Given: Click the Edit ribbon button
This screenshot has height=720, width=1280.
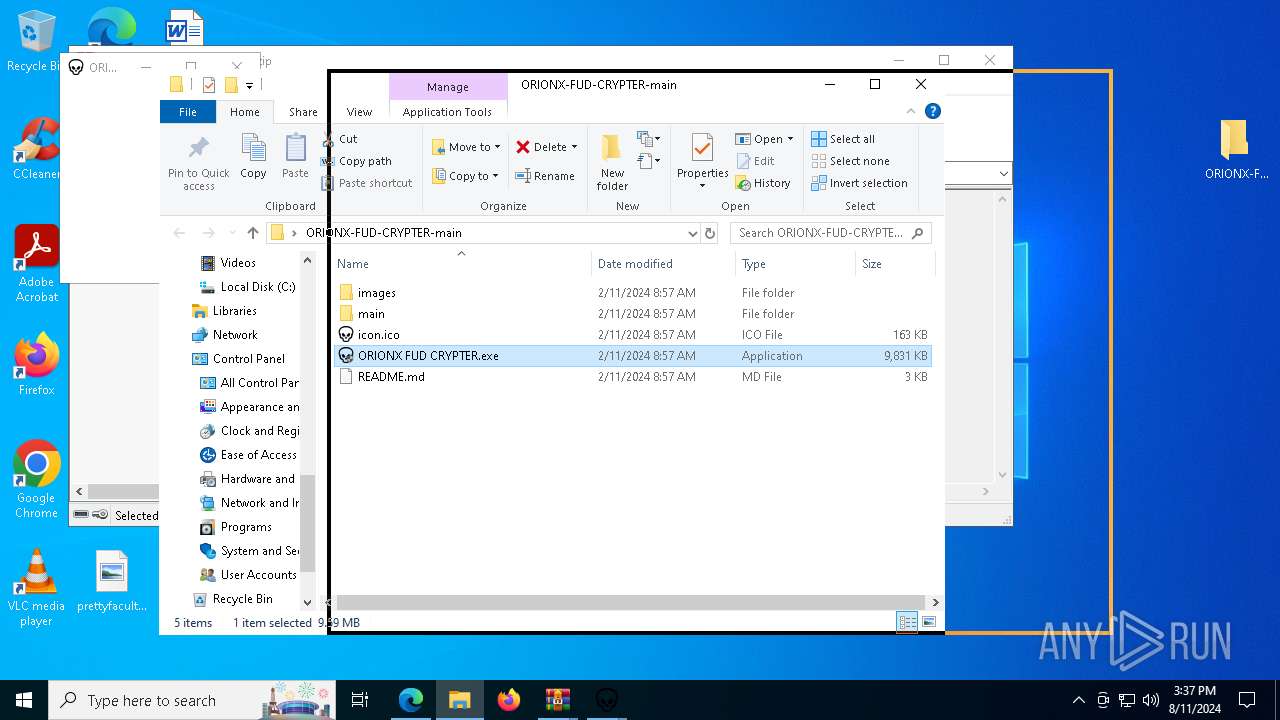Looking at the screenshot, I should [755, 161].
